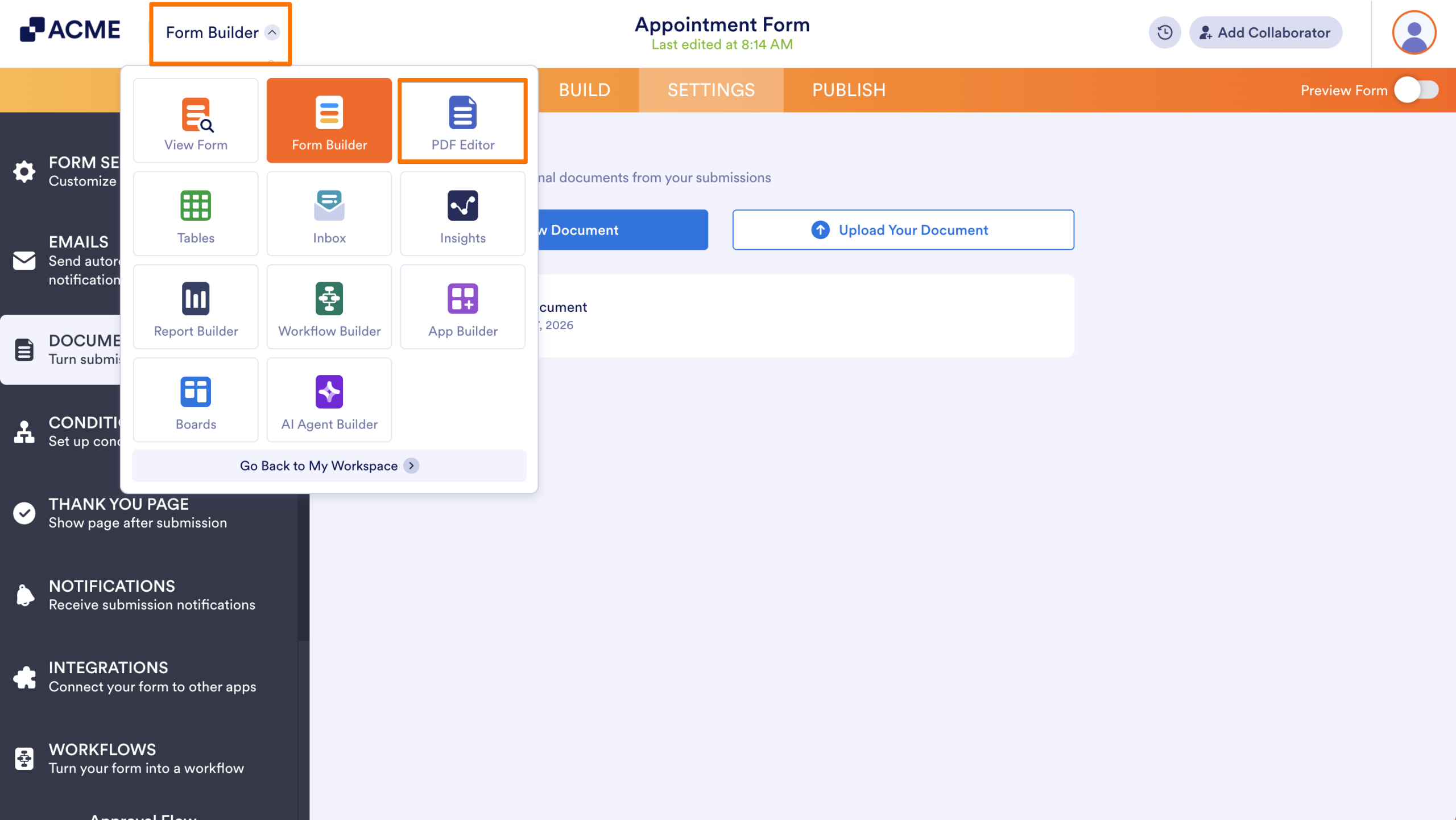Open Notifications settings in sidebar
This screenshot has height=820, width=1456.
(148, 595)
